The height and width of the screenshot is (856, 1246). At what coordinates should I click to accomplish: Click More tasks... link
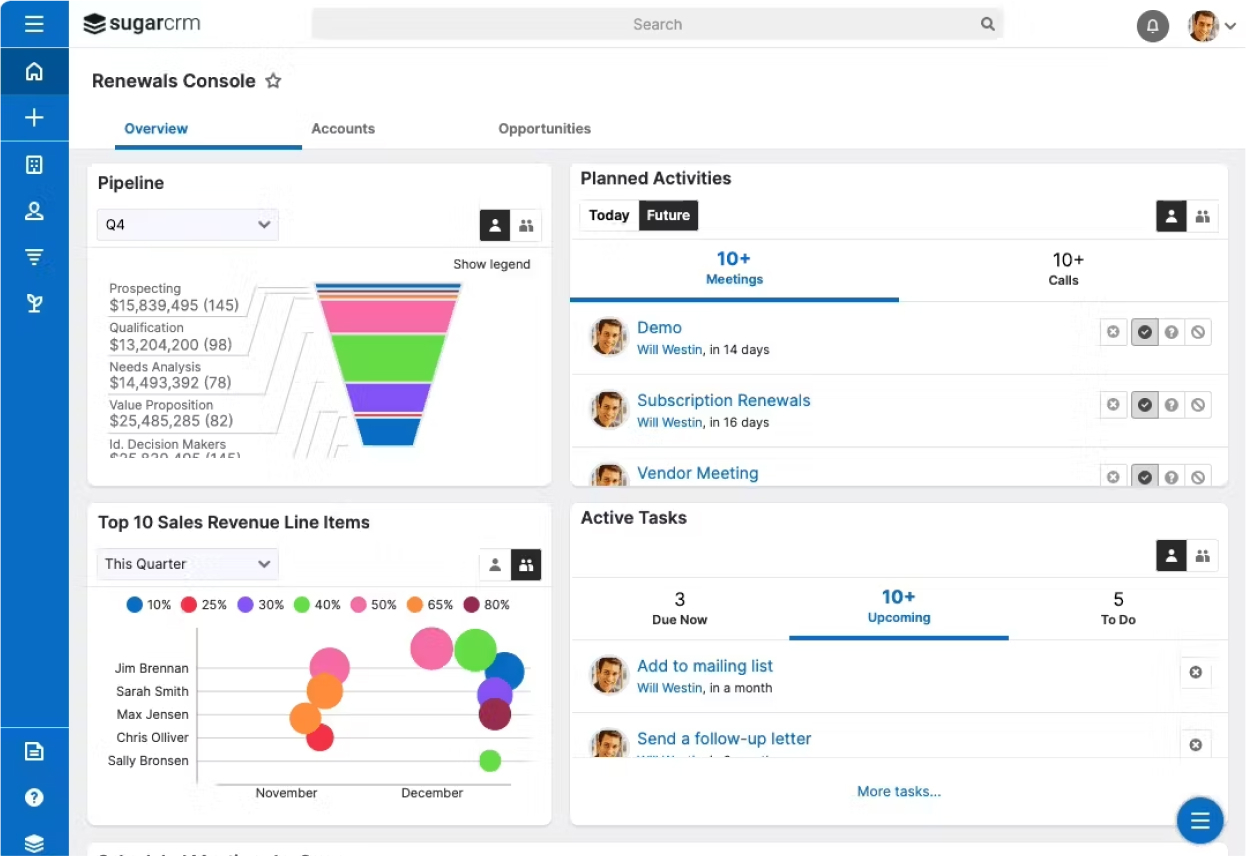(899, 791)
